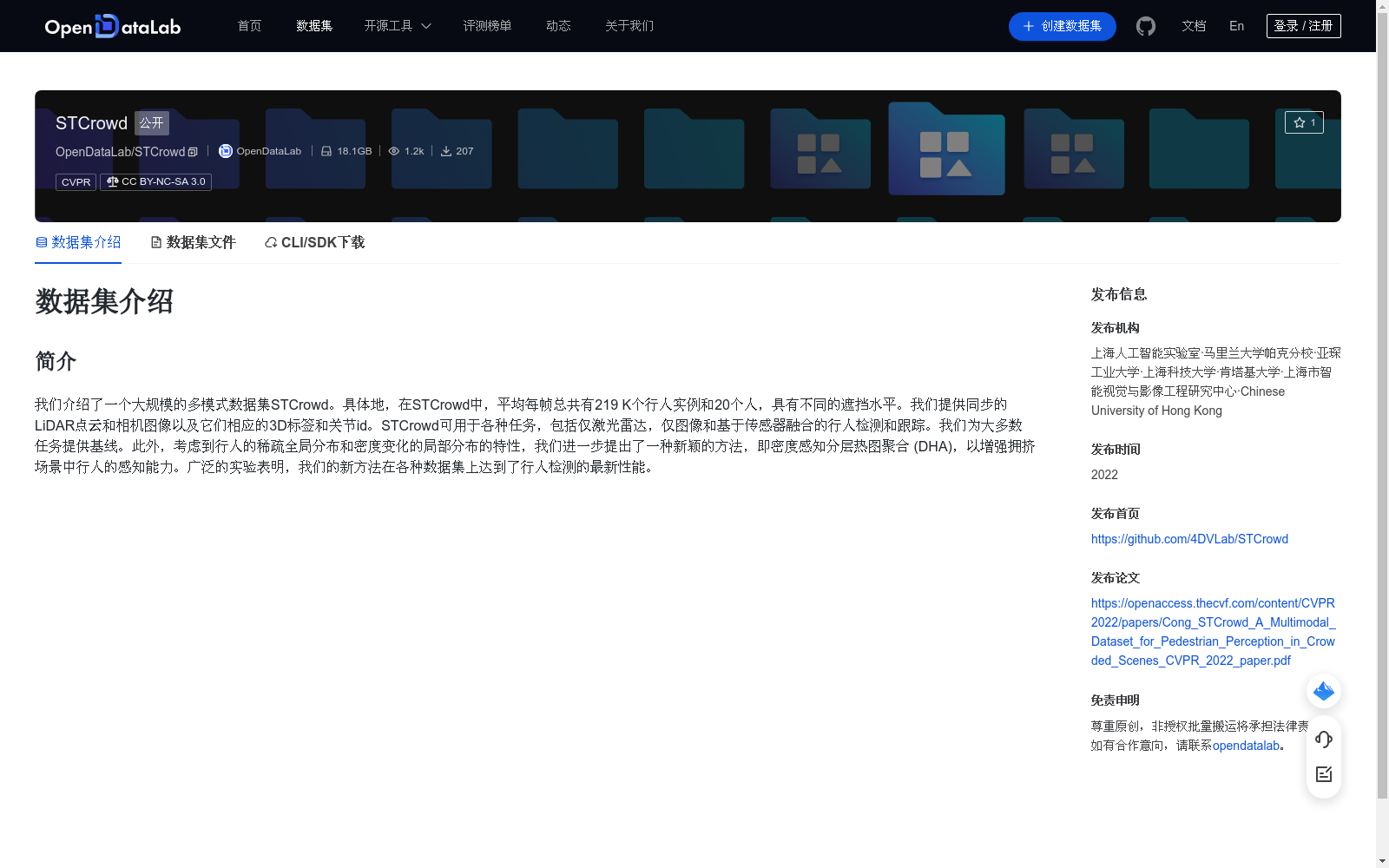The image size is (1389, 868).
Task: Open 评测榜单 navigation item
Action: pos(488,26)
